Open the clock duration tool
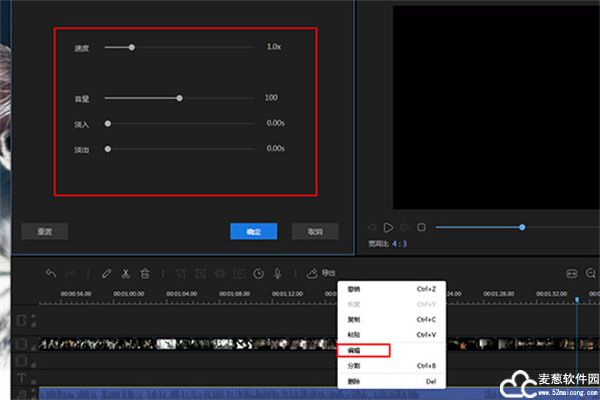600x400 pixels. click(258, 273)
